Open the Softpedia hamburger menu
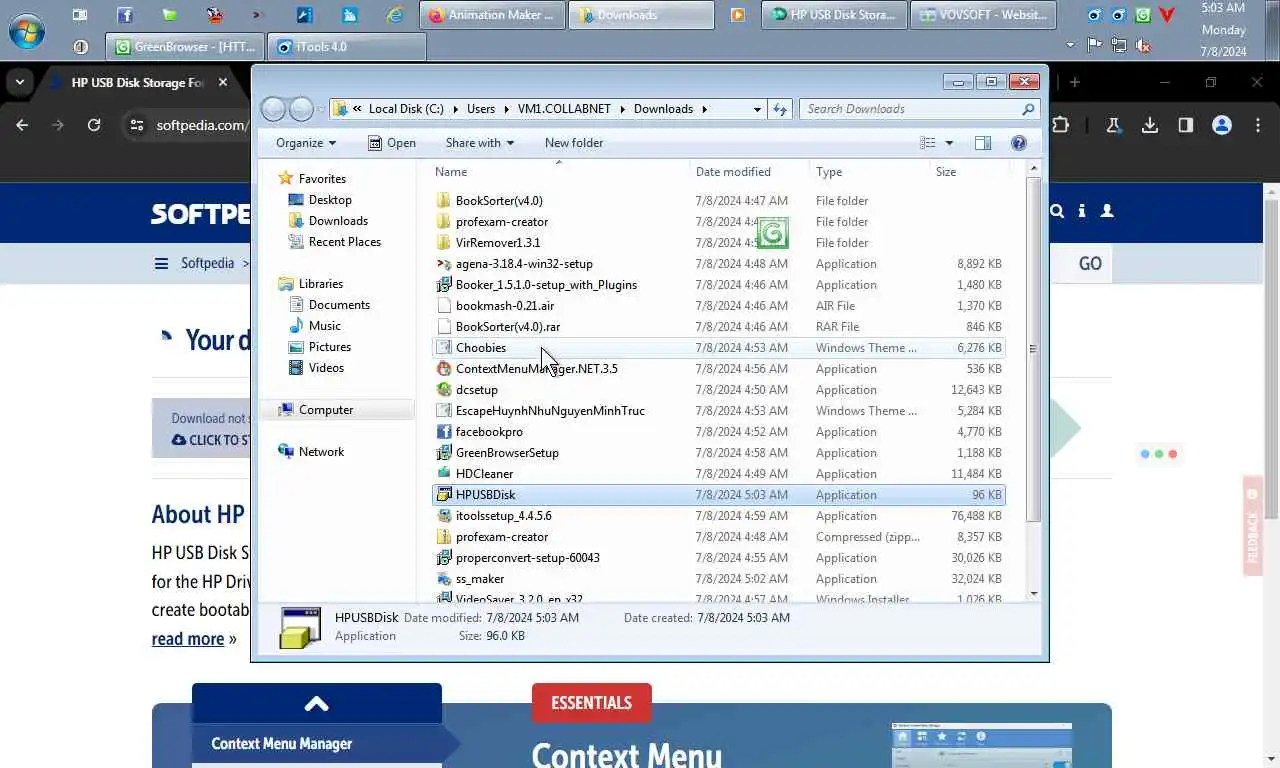Image resolution: width=1280 pixels, height=768 pixels. point(161,263)
